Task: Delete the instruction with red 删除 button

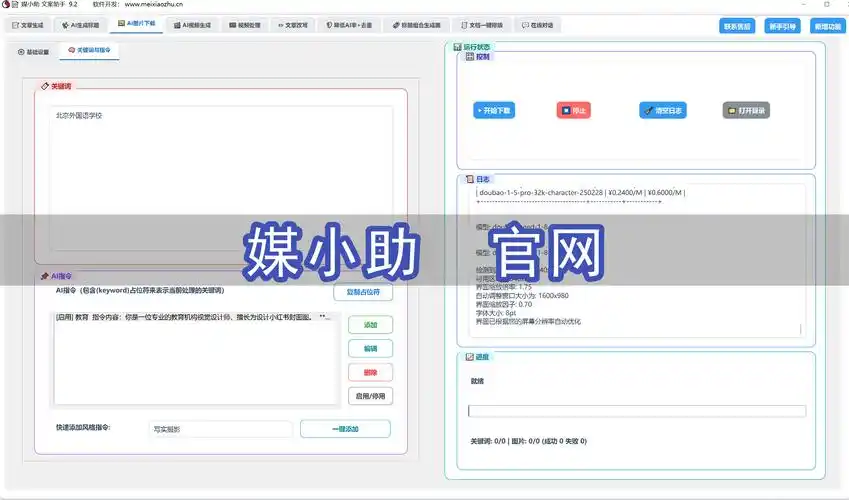Action: point(370,373)
